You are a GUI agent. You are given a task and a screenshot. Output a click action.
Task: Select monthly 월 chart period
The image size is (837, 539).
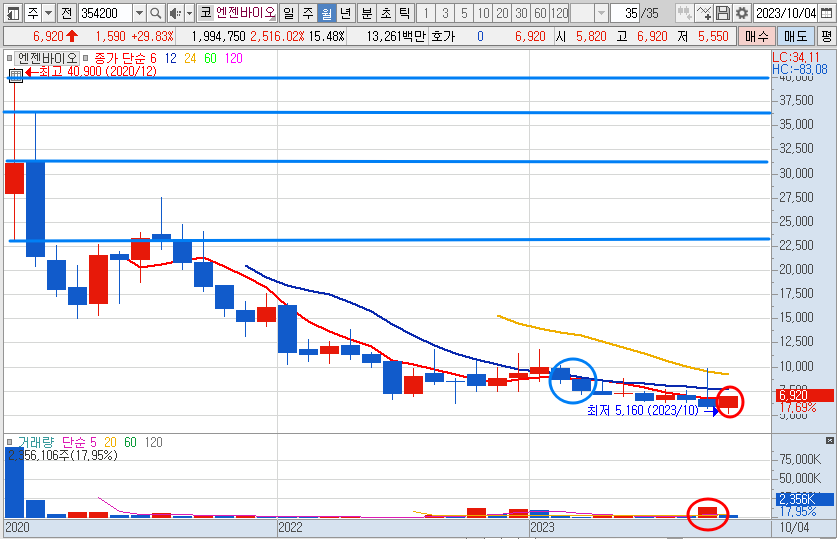click(x=327, y=12)
